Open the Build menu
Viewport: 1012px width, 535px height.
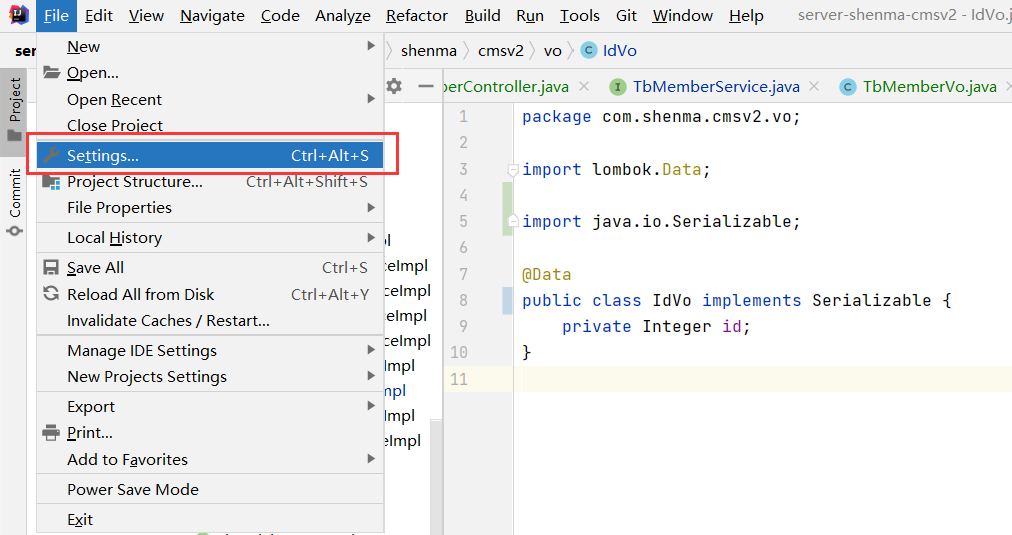pyautogui.click(x=483, y=15)
